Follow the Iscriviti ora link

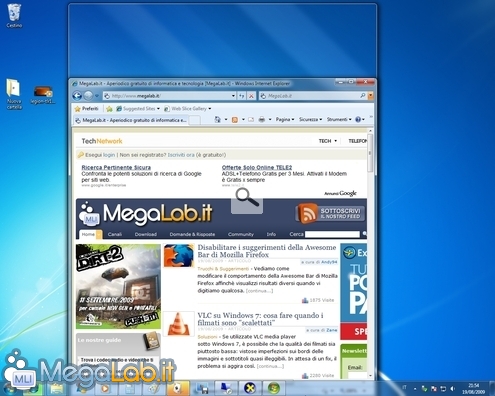pyautogui.click(x=181, y=155)
